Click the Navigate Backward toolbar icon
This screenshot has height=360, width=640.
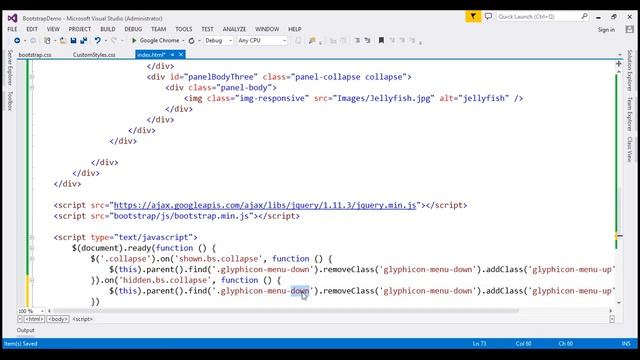point(17,40)
